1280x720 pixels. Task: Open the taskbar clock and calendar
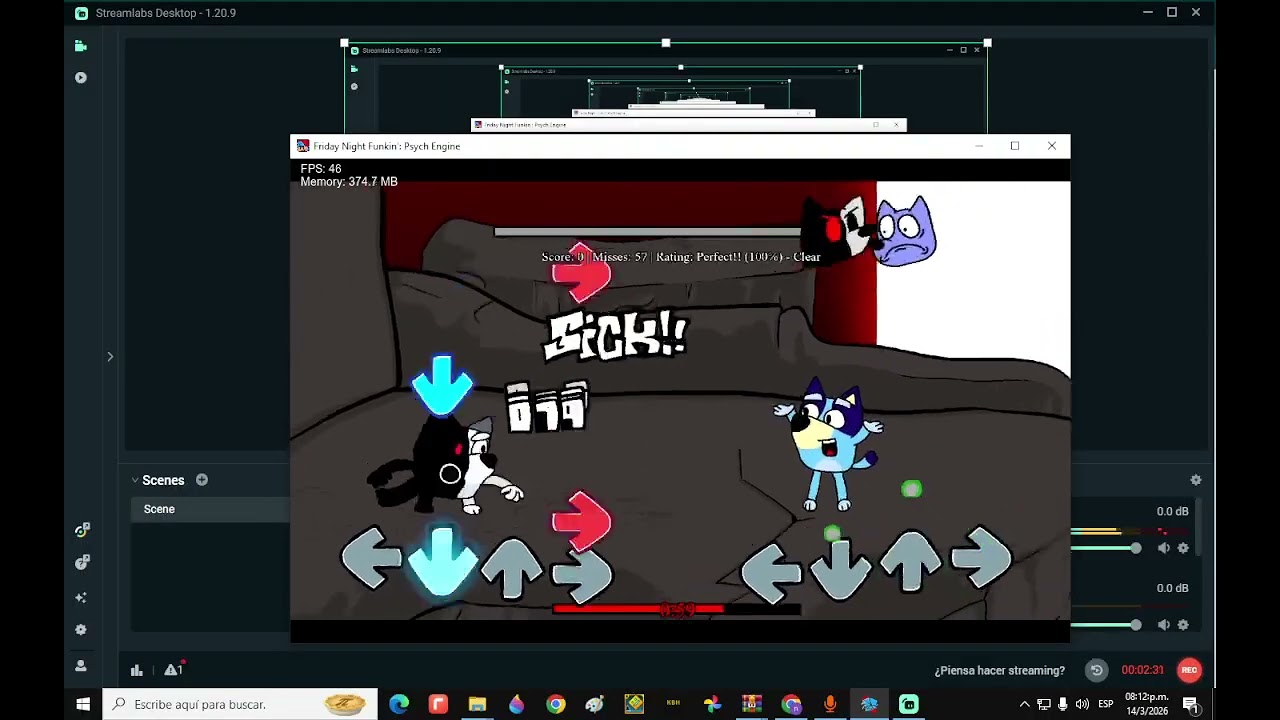[x=1146, y=704]
